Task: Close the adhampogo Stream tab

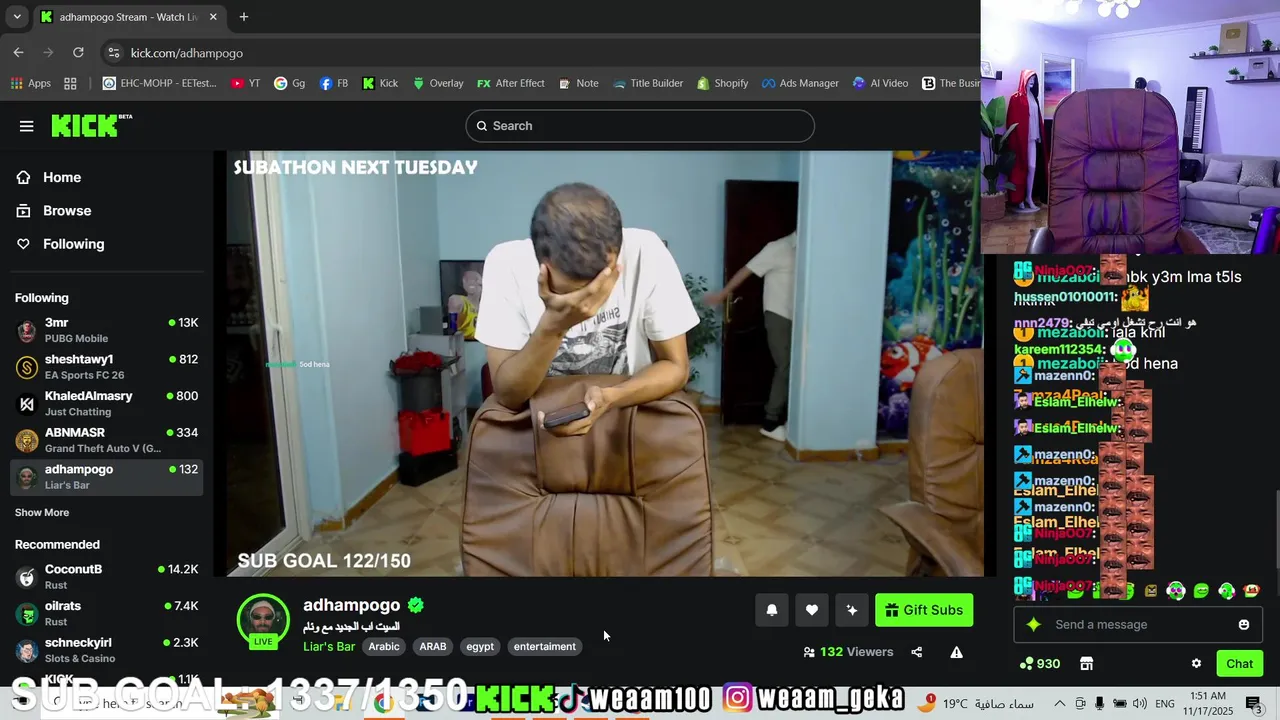Action: tap(213, 17)
